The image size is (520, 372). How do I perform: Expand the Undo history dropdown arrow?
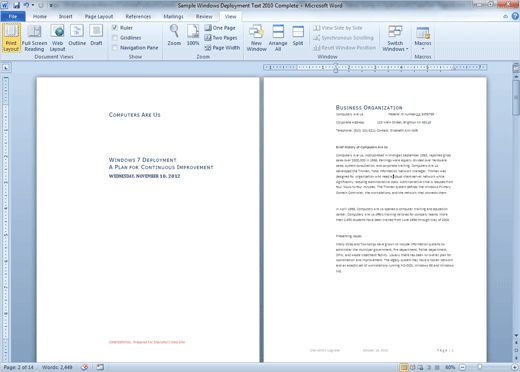coord(33,5)
